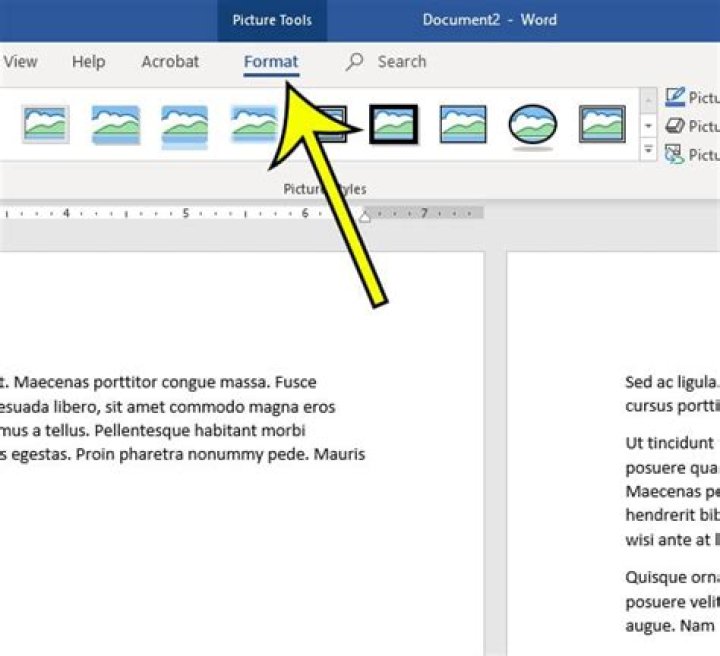Open the Picture Effects icon menu
Screen dimensions: 720x656
(x=675, y=126)
